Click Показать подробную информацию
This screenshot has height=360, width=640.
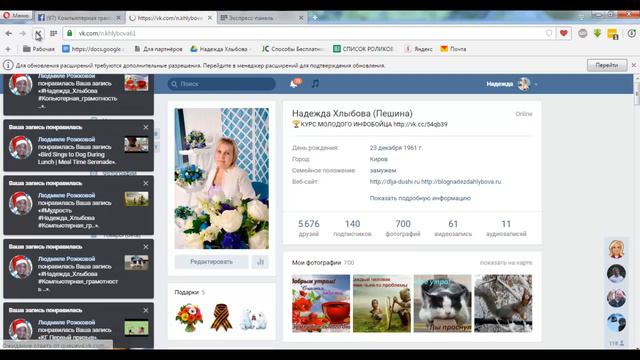tap(420, 198)
